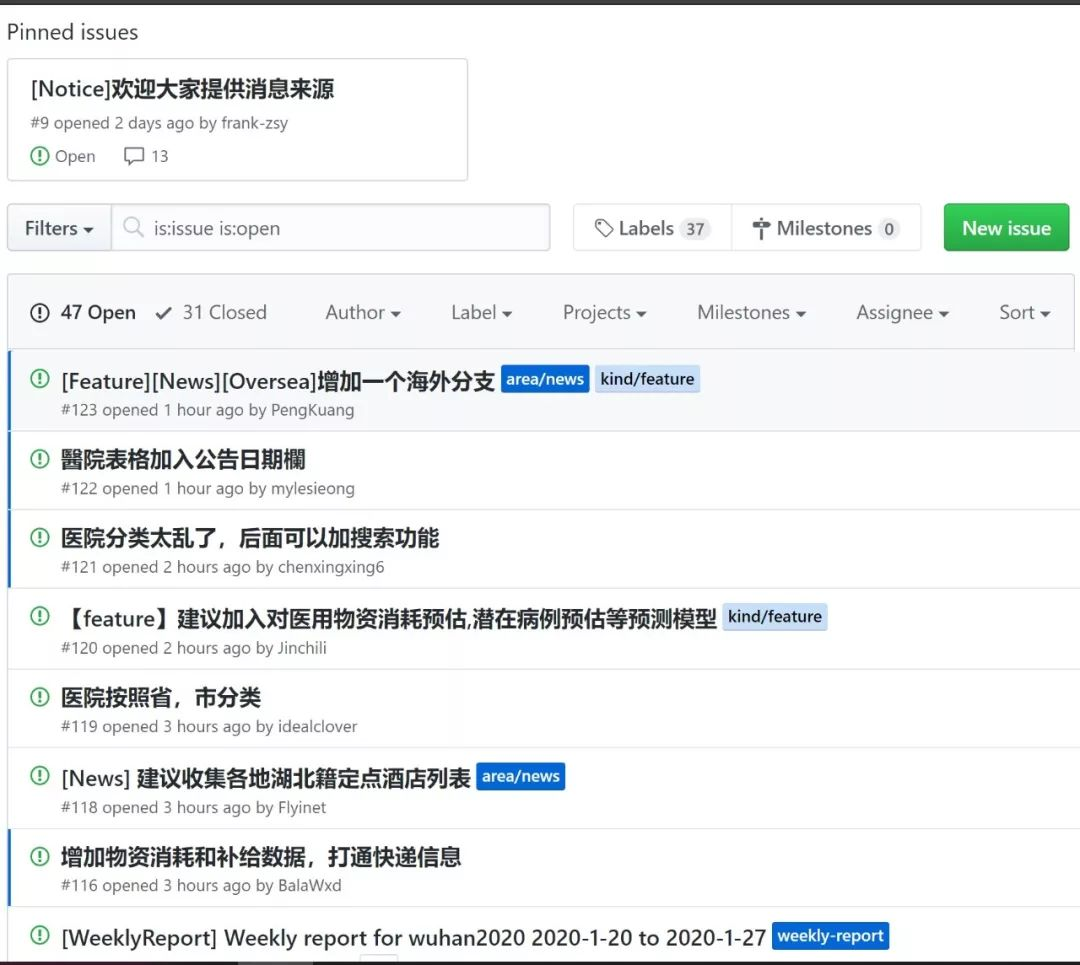Open issue [News] 建议收集各地湖北籍定点酒店列表
The width and height of the screenshot is (1080, 965).
tap(266, 778)
